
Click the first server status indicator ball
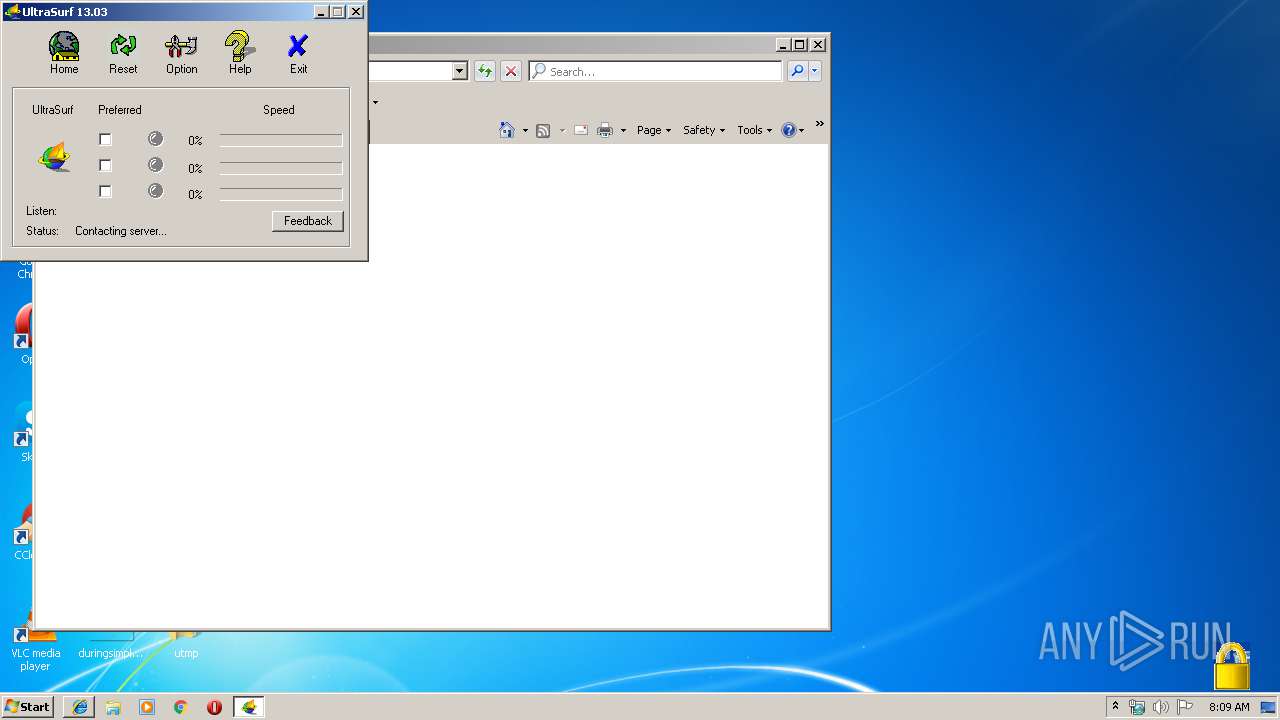coord(155,139)
